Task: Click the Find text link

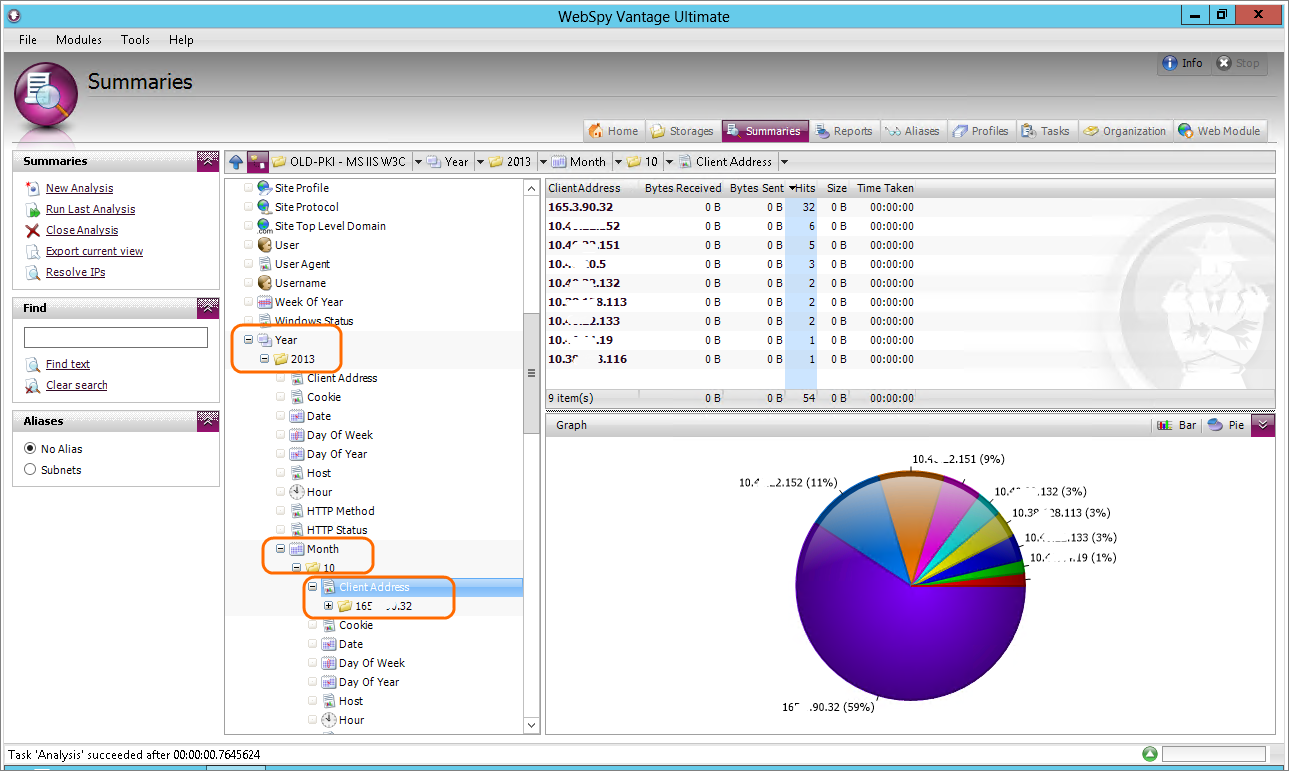Action: [68, 364]
